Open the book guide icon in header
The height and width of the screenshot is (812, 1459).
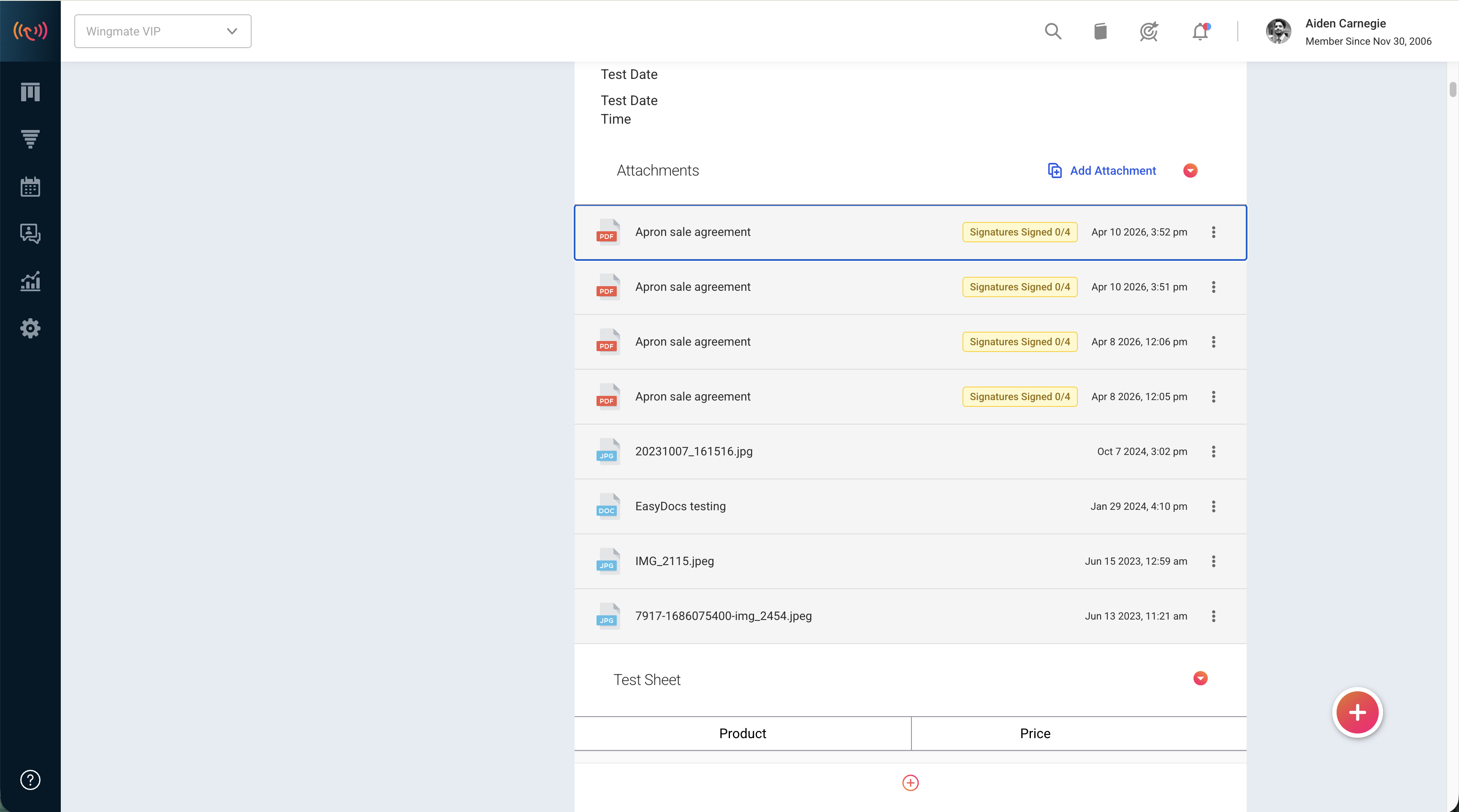coord(1101,31)
